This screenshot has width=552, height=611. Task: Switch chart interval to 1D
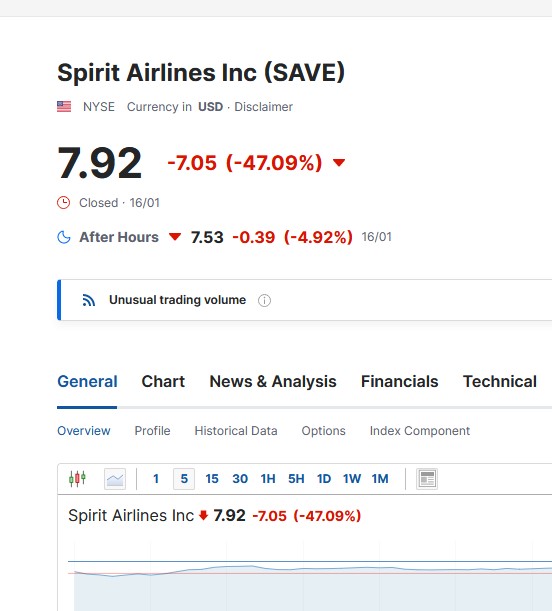point(324,479)
